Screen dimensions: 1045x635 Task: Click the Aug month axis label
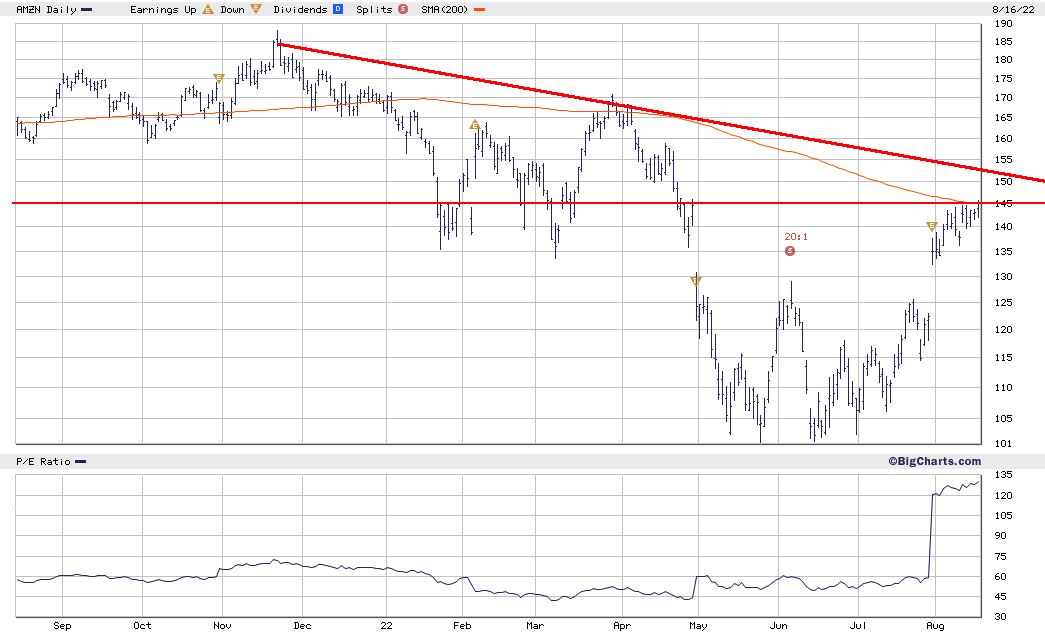pos(935,626)
